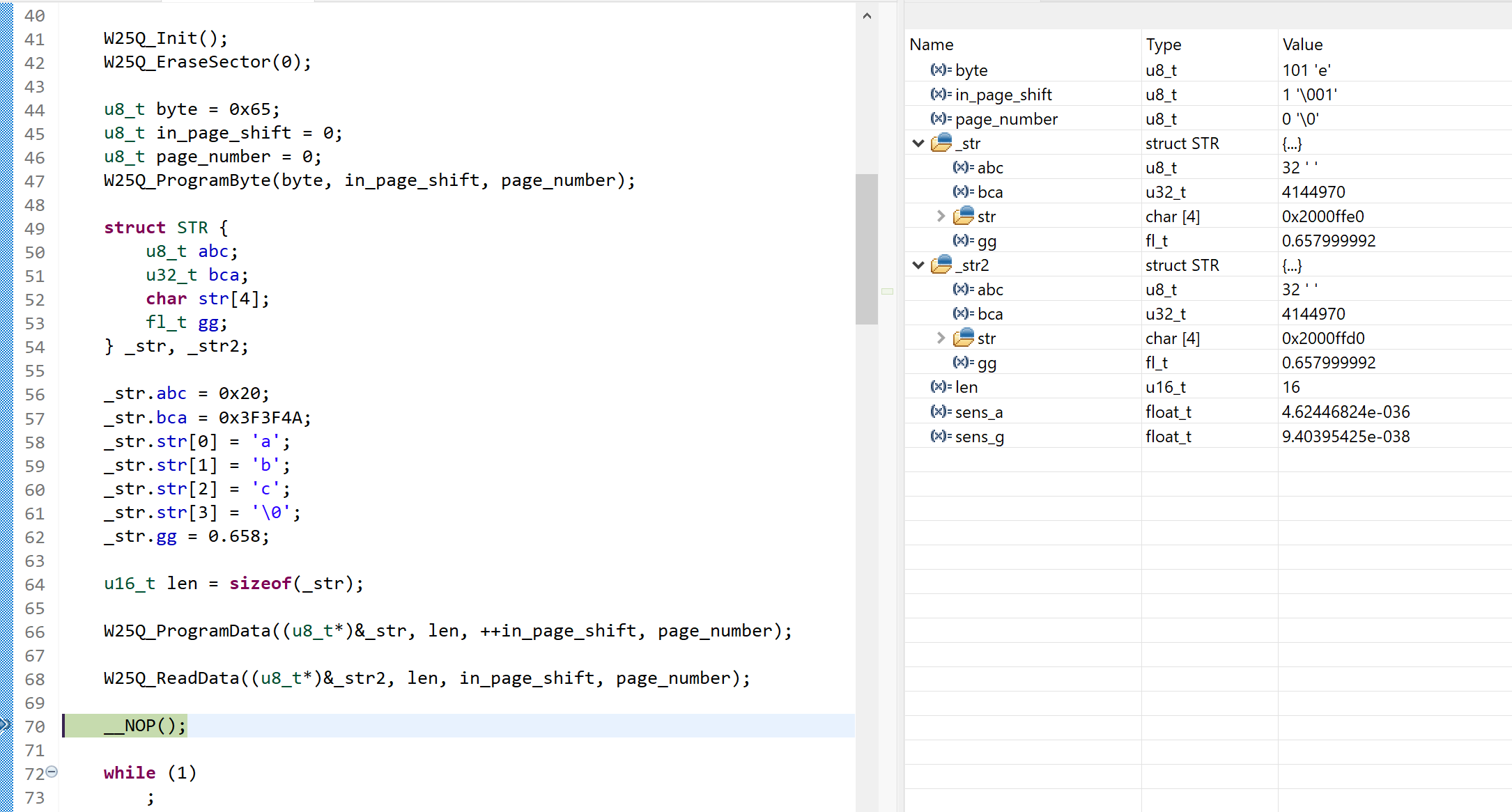This screenshot has height=812, width=1512.
Task: Click the value cell of bca under _str
Action: 1313,192
